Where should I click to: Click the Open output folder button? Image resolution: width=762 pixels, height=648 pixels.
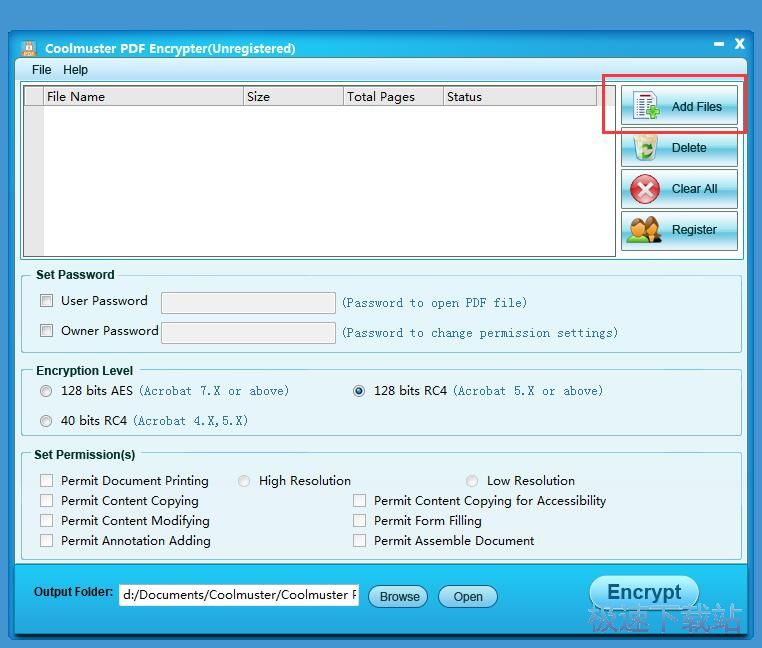click(x=468, y=596)
